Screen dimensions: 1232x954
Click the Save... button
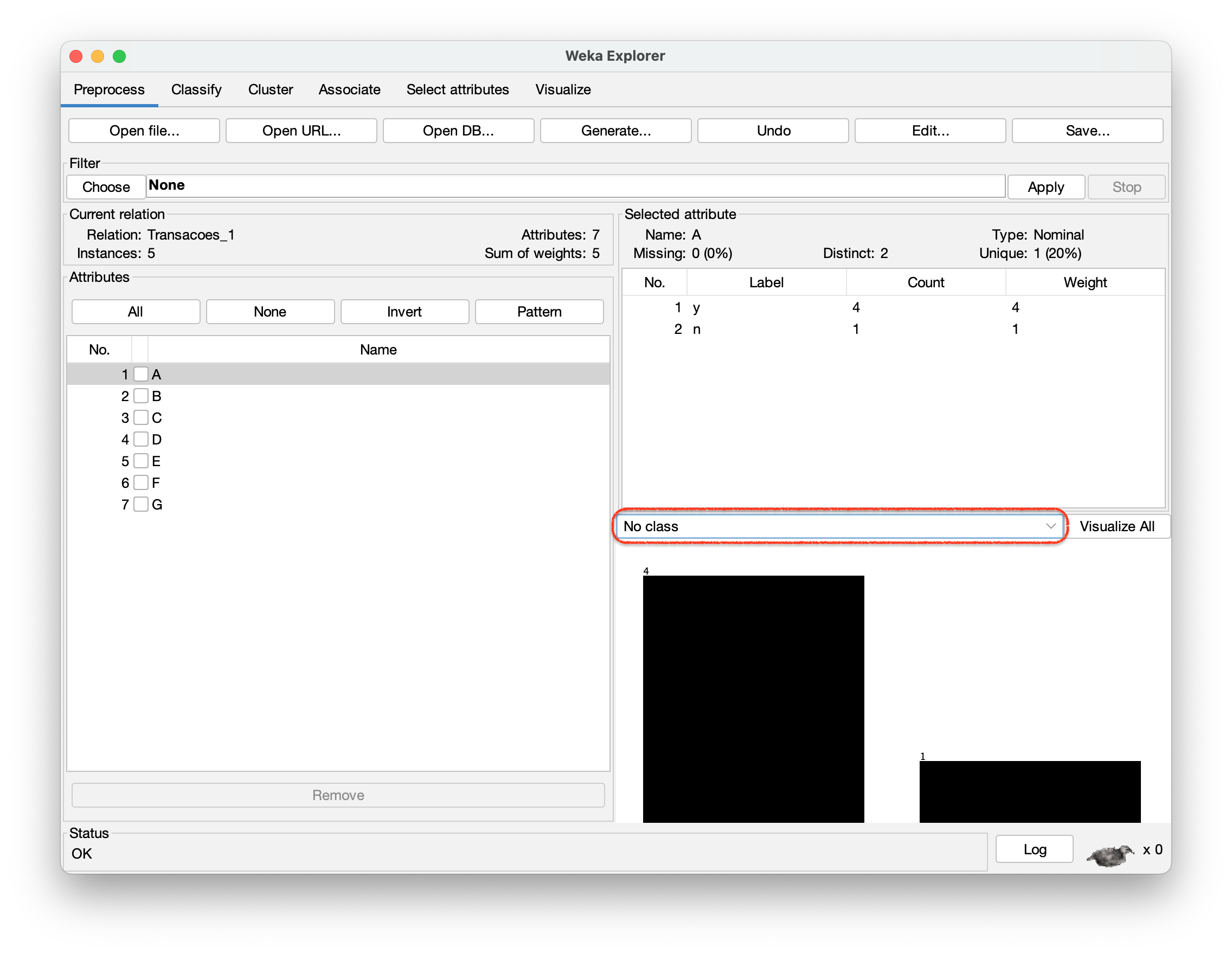pyautogui.click(x=1087, y=131)
